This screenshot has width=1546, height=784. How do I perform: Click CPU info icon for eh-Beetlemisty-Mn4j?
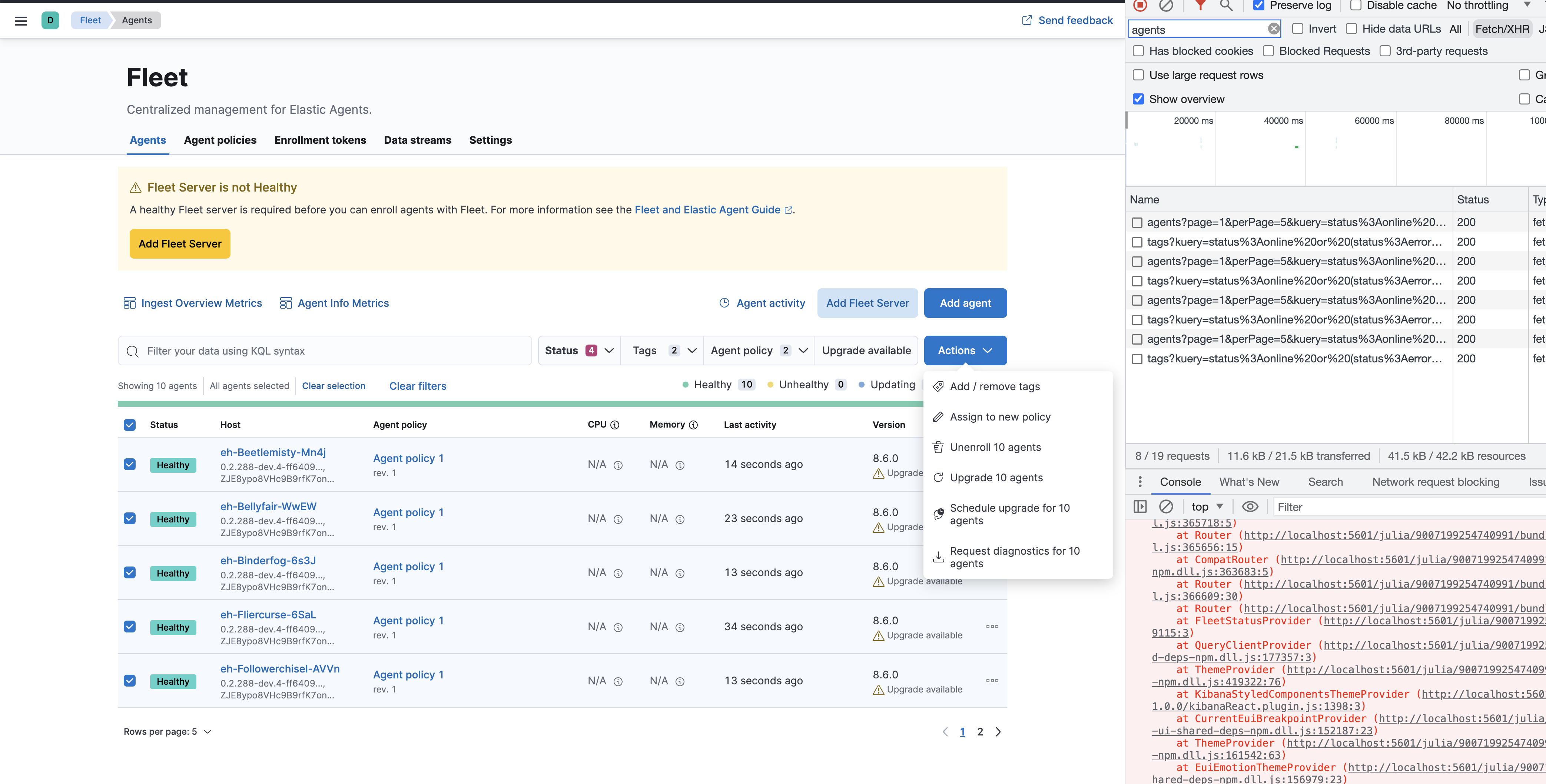point(618,465)
